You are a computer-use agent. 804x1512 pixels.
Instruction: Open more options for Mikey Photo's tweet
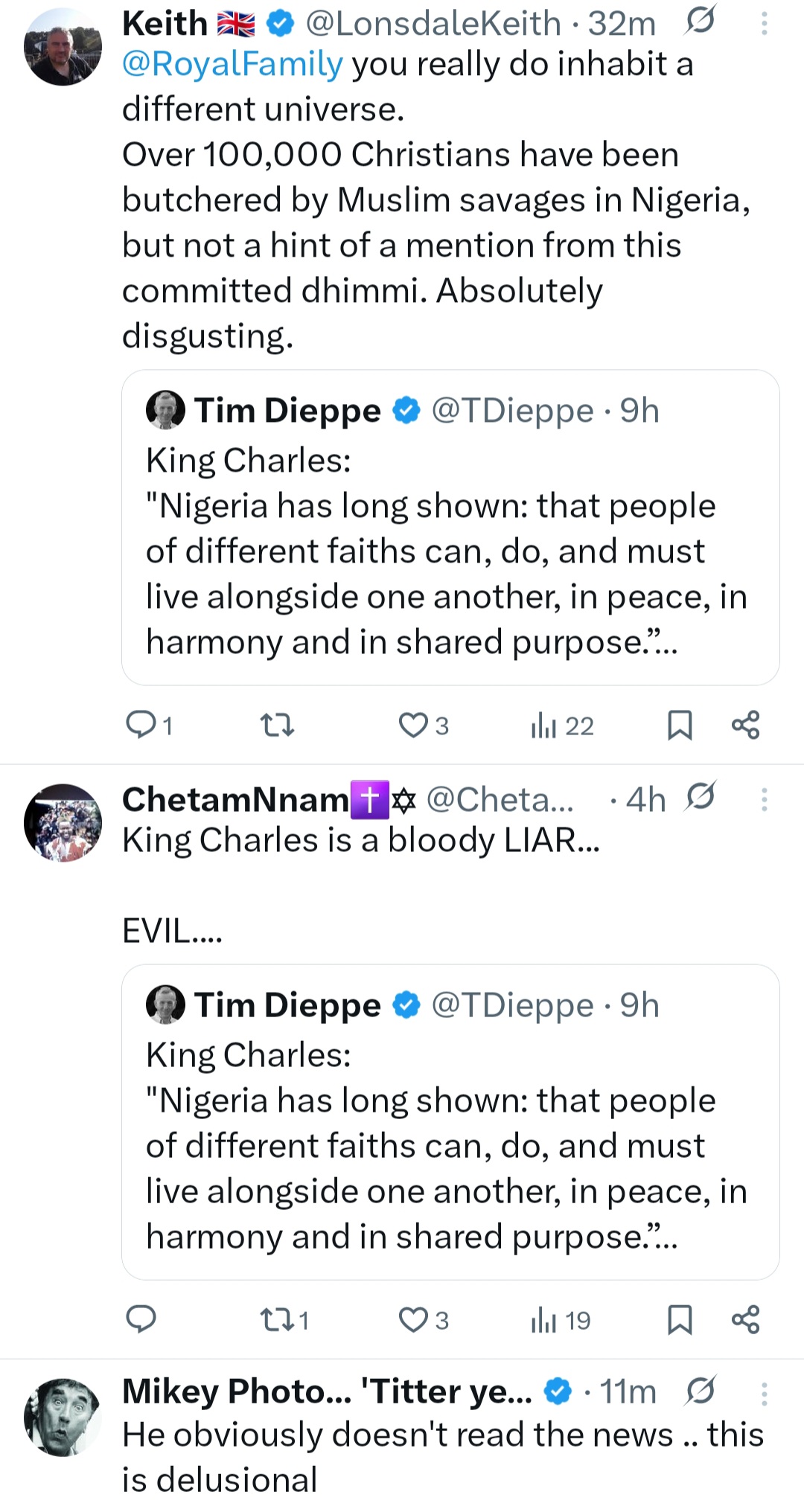click(x=764, y=1393)
